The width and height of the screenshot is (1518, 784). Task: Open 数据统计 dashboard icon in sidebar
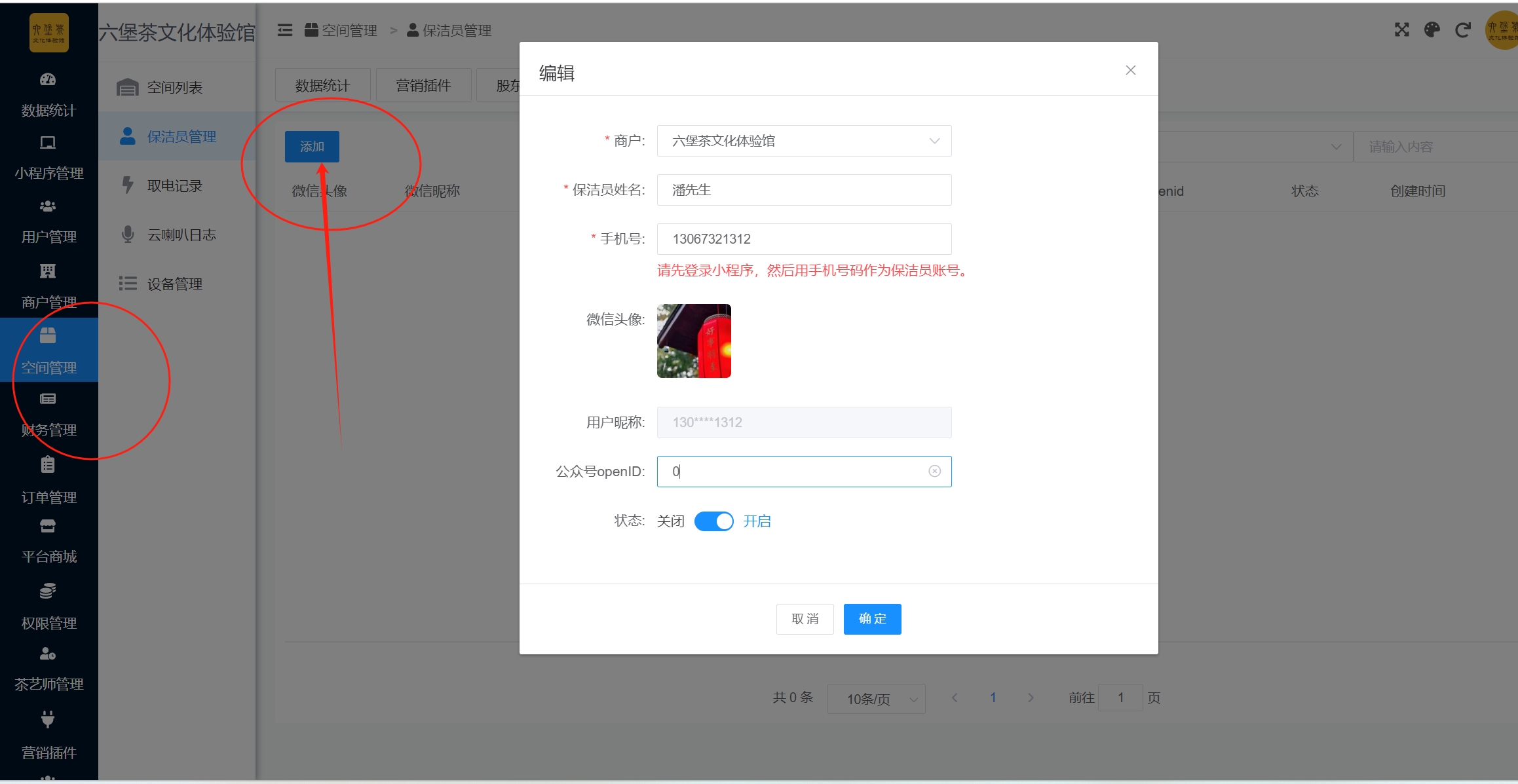(48, 80)
